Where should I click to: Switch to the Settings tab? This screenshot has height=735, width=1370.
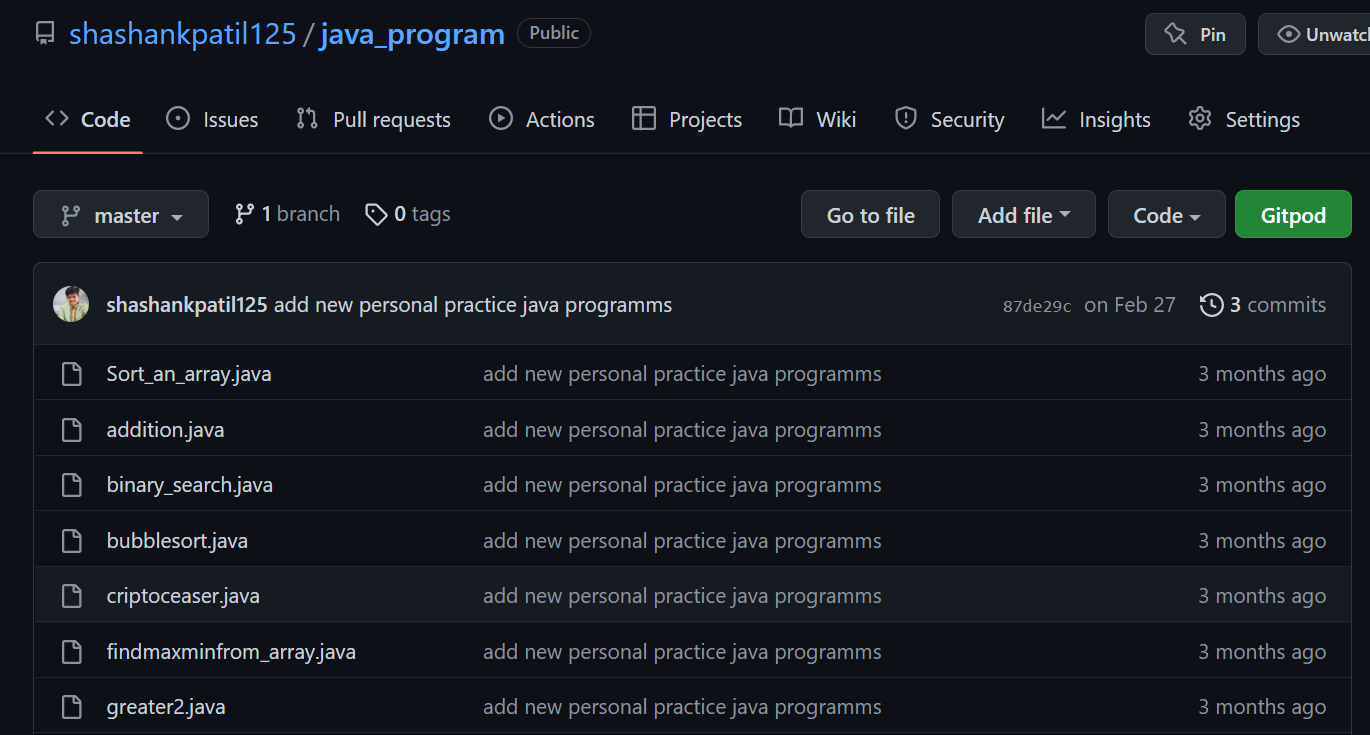[x=1244, y=118]
